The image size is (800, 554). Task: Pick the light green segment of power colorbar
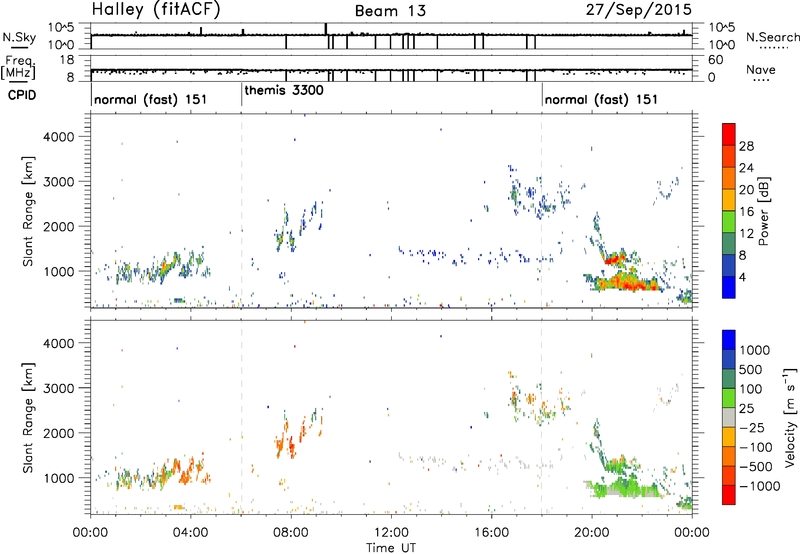pos(729,221)
